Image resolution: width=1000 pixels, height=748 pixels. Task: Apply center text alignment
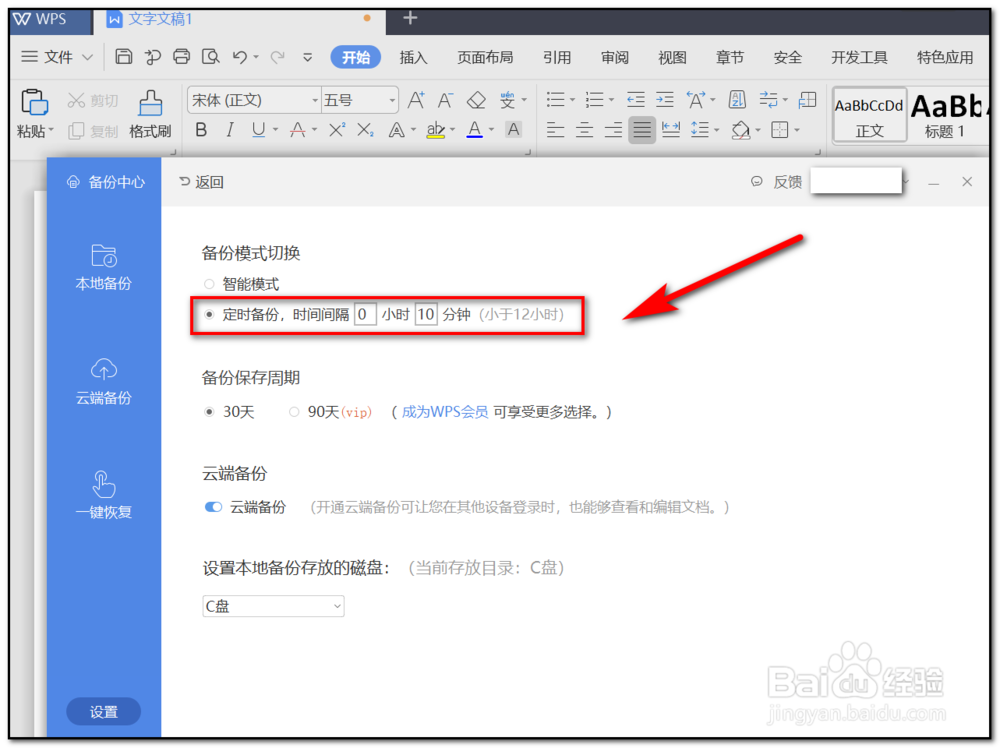(x=584, y=130)
